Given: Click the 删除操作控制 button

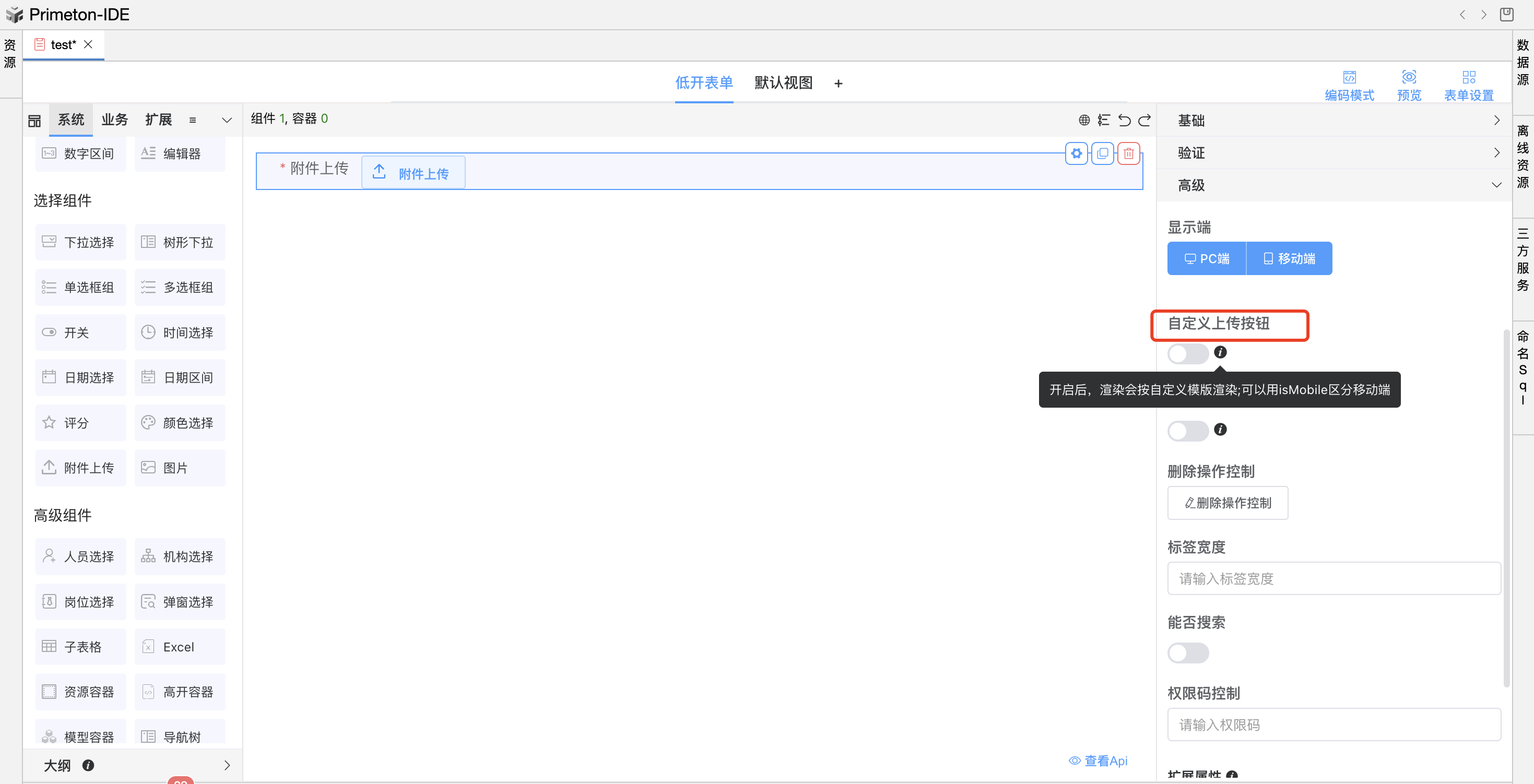Looking at the screenshot, I should click(x=1228, y=503).
